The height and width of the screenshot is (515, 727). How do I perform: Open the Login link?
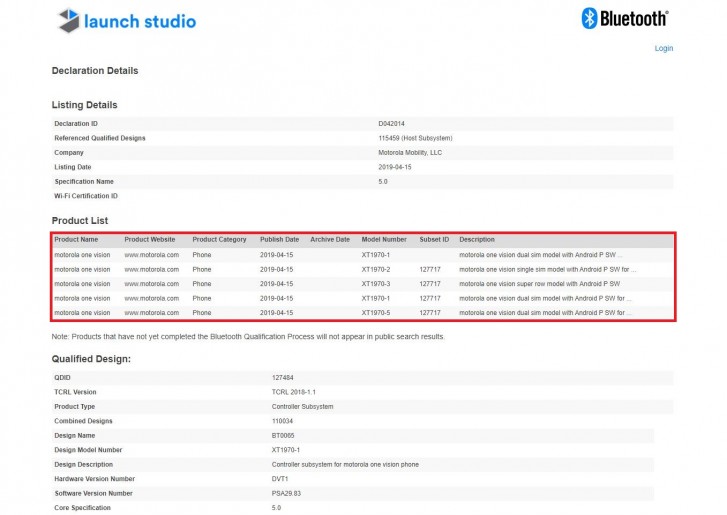point(663,48)
